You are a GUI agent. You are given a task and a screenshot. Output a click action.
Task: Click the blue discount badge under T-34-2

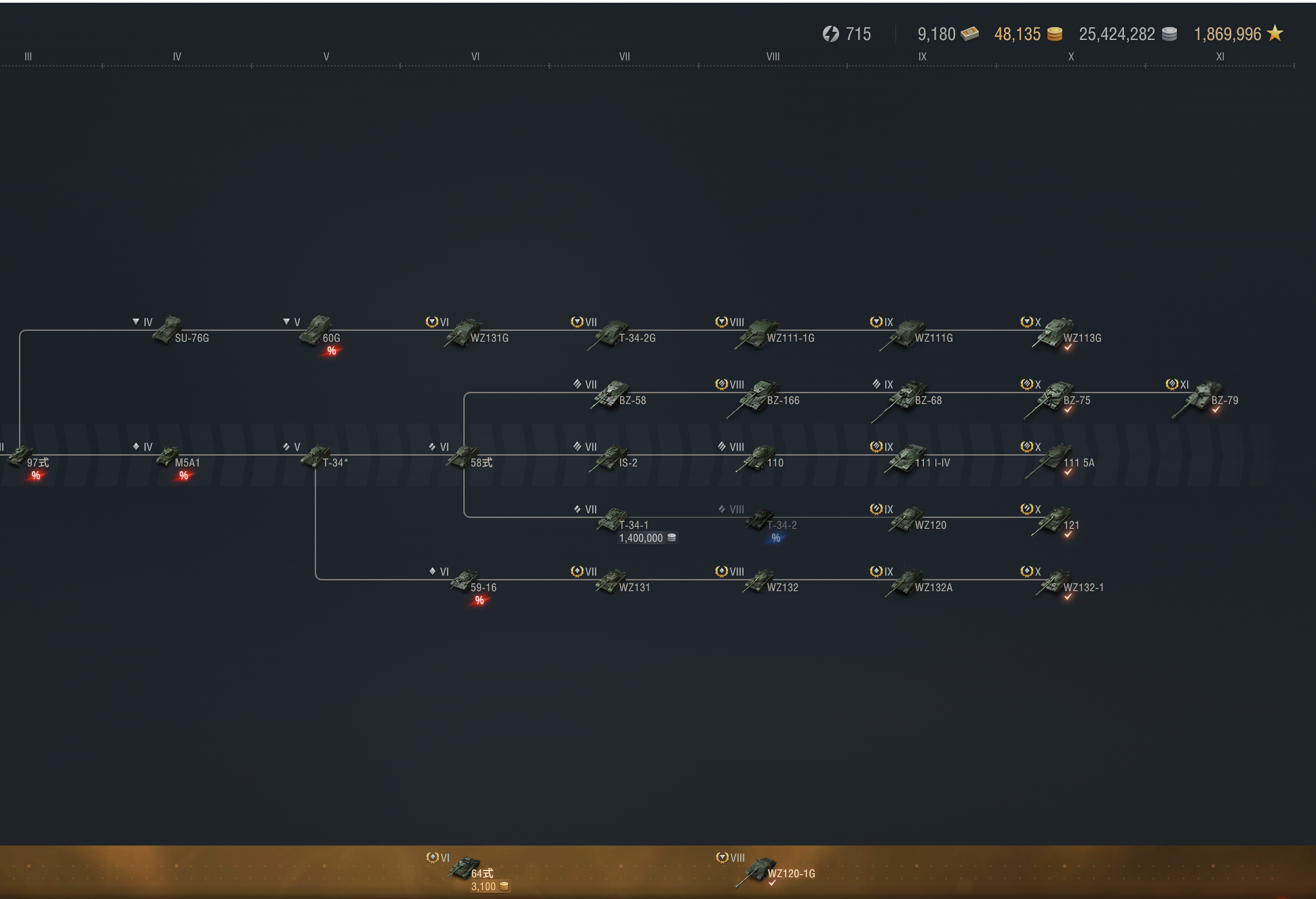click(x=776, y=538)
